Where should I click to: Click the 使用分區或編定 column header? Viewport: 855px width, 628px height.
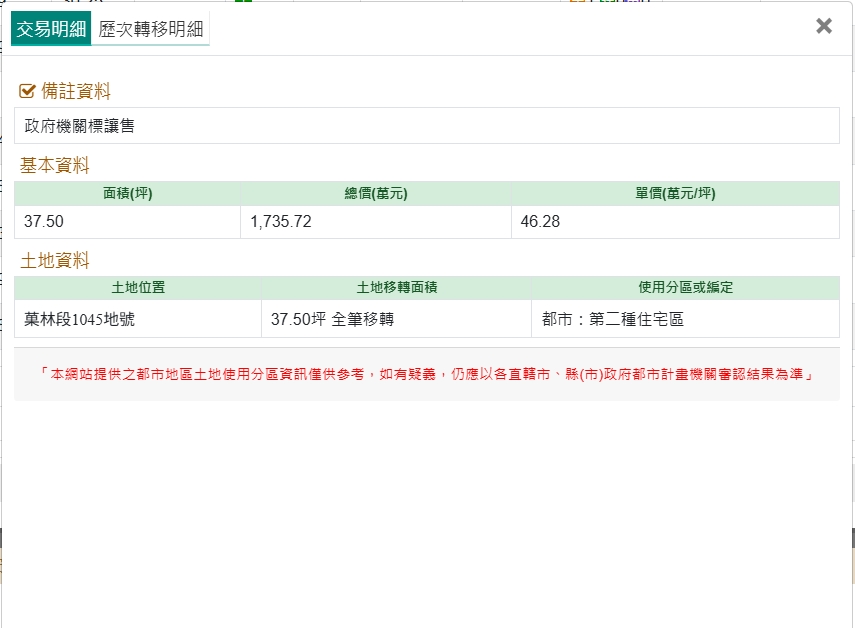pos(685,288)
